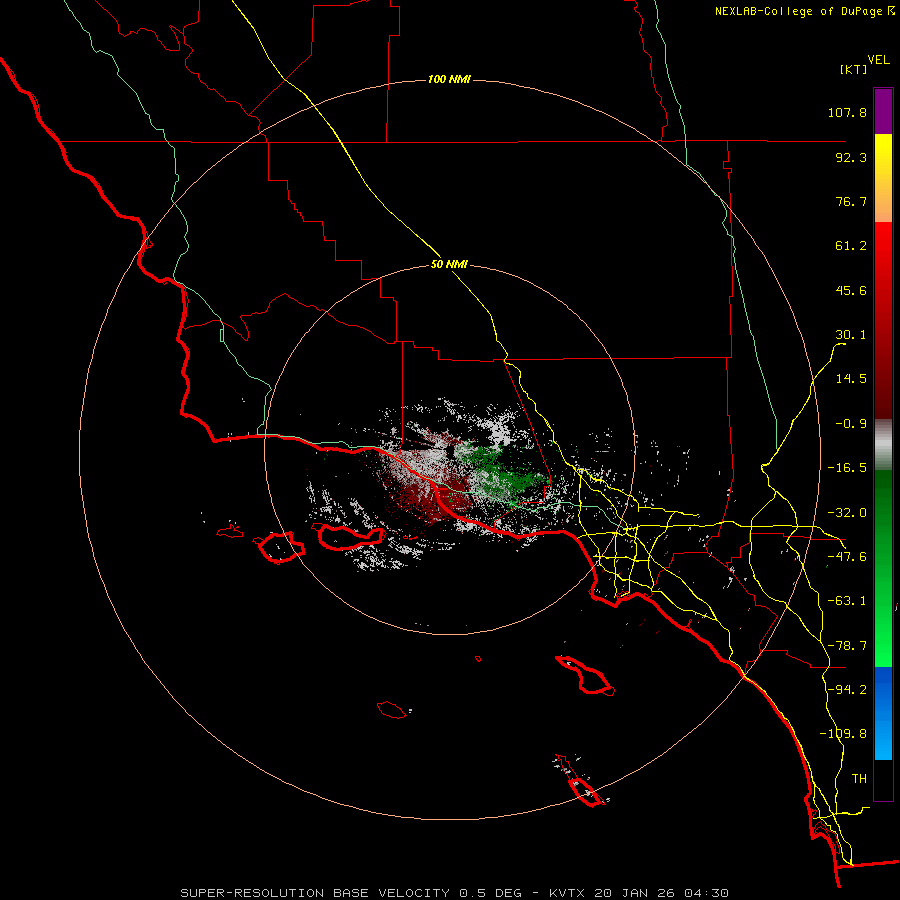Select the 30.1 velocity scale value
The width and height of the screenshot is (900, 900).
[851, 335]
